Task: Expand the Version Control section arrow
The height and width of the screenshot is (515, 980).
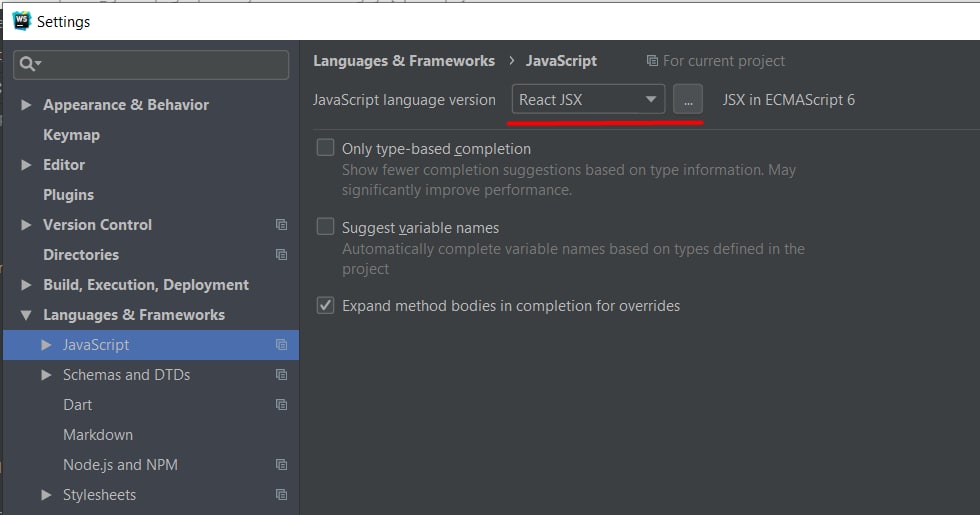Action: (x=26, y=224)
